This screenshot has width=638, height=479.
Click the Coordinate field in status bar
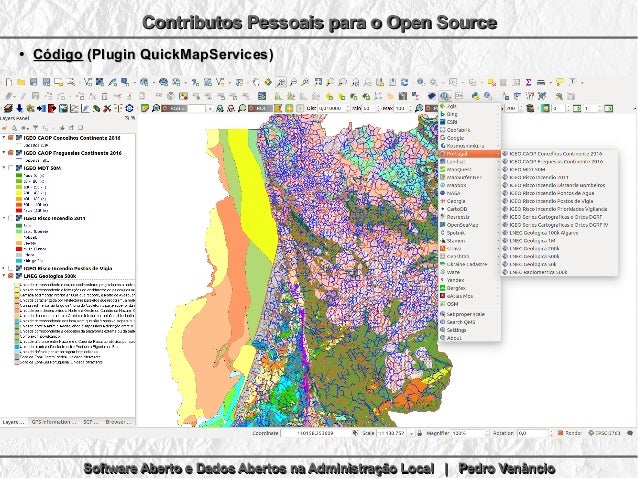316,433
